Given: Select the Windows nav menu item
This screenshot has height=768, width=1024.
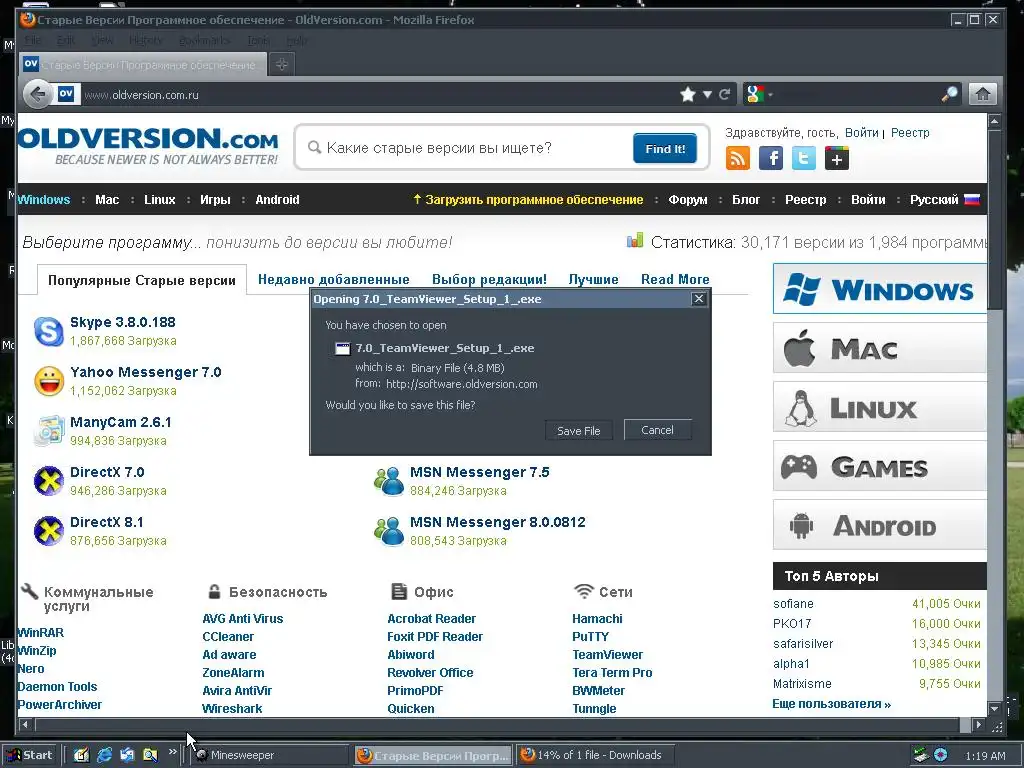Looking at the screenshot, I should (44, 200).
